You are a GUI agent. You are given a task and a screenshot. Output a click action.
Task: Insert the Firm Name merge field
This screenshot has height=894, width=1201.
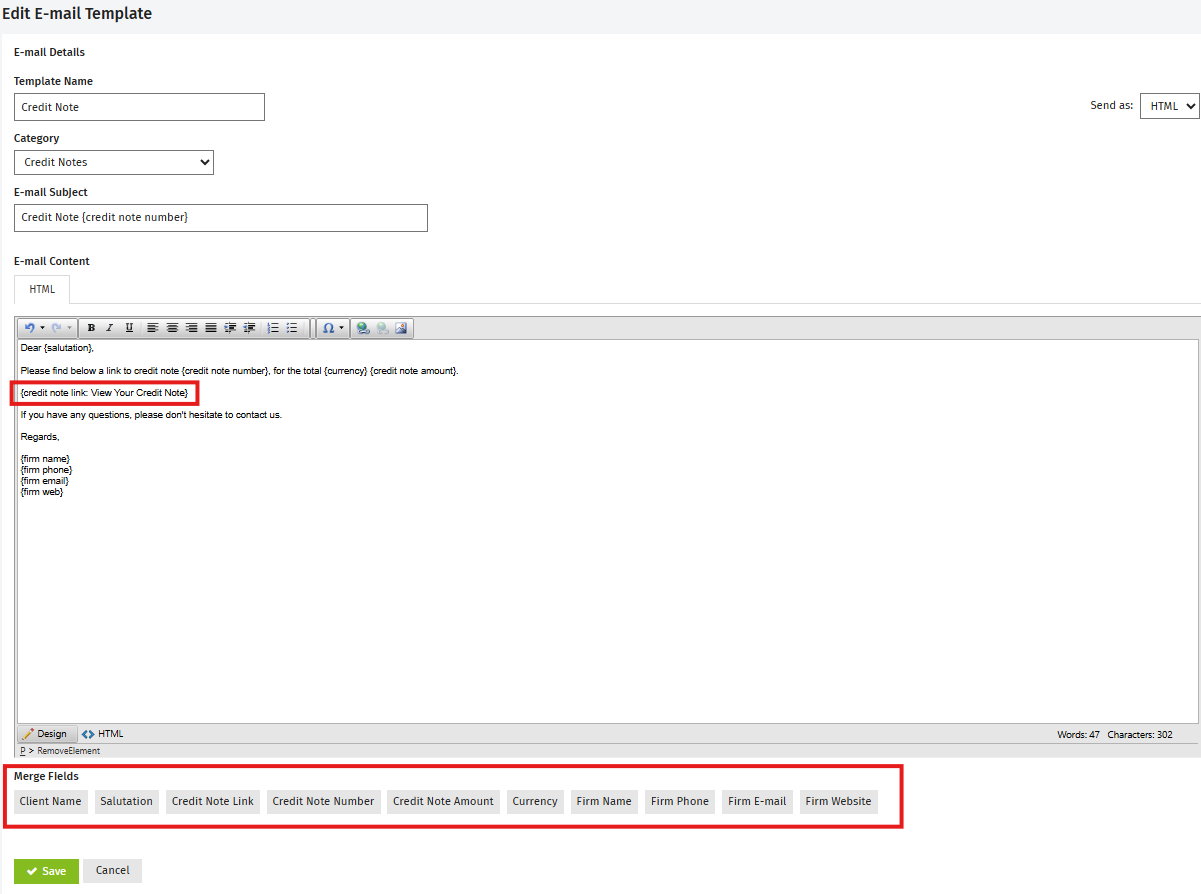point(604,801)
